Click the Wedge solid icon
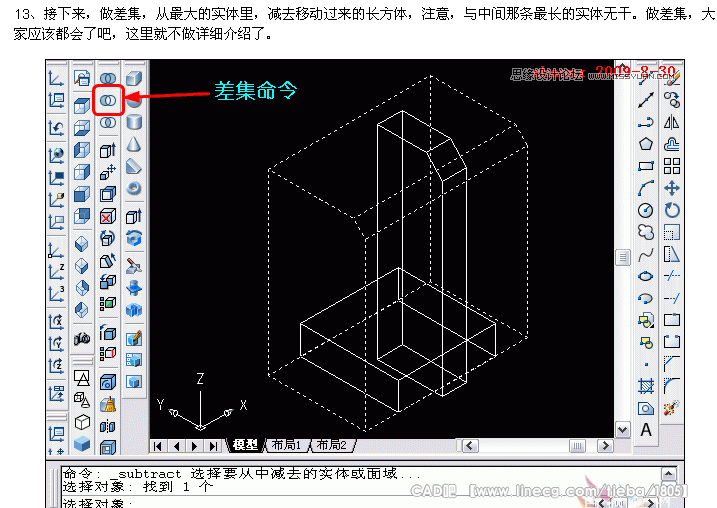The width and height of the screenshot is (717, 508). coord(134,166)
